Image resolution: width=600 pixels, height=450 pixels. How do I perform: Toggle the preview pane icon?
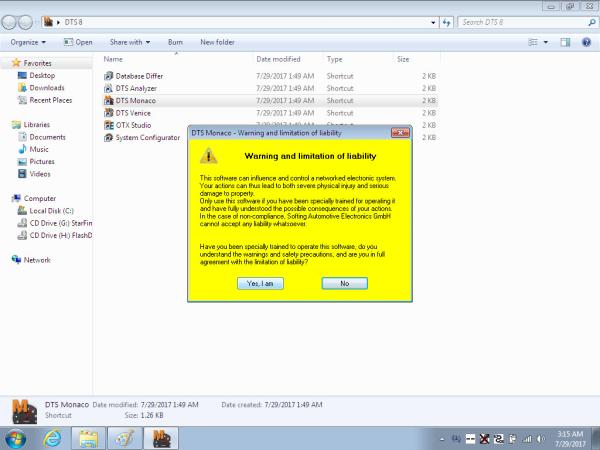[565, 42]
